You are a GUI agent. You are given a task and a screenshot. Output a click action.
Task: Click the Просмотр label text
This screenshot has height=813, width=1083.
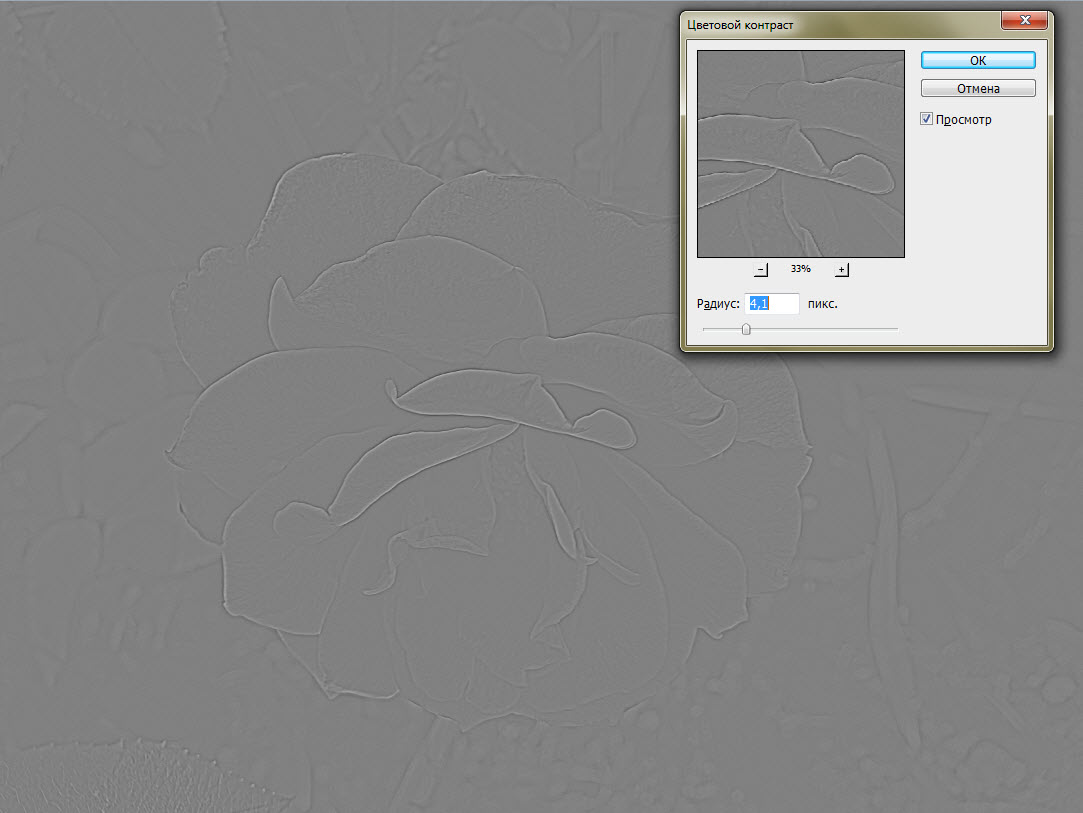pyautogui.click(x=964, y=119)
